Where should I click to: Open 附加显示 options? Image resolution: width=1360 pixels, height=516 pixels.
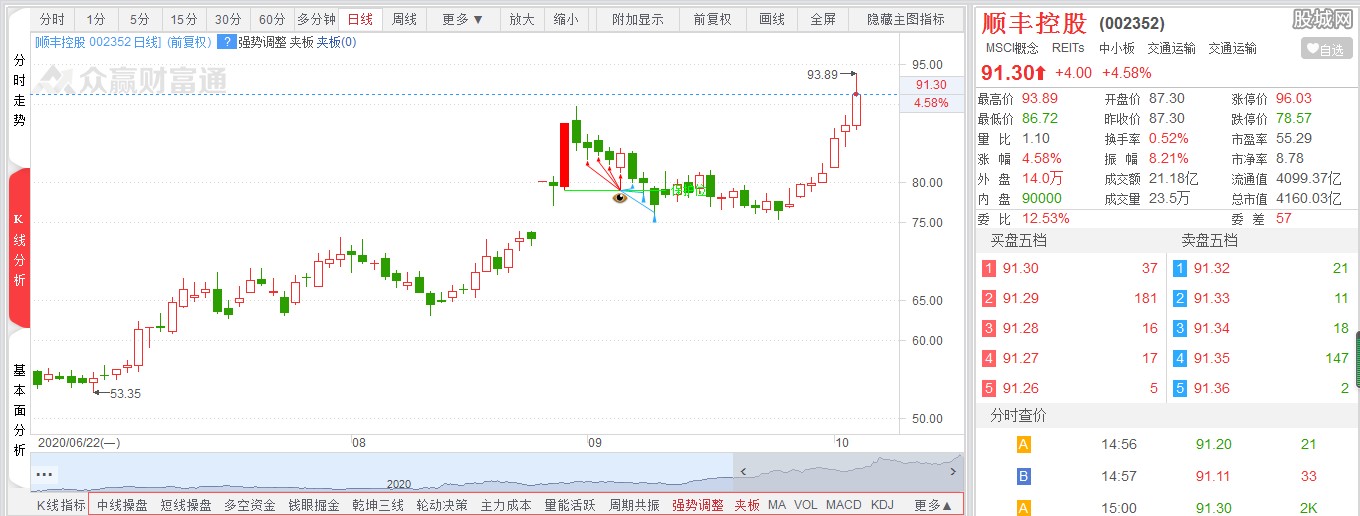(x=638, y=19)
